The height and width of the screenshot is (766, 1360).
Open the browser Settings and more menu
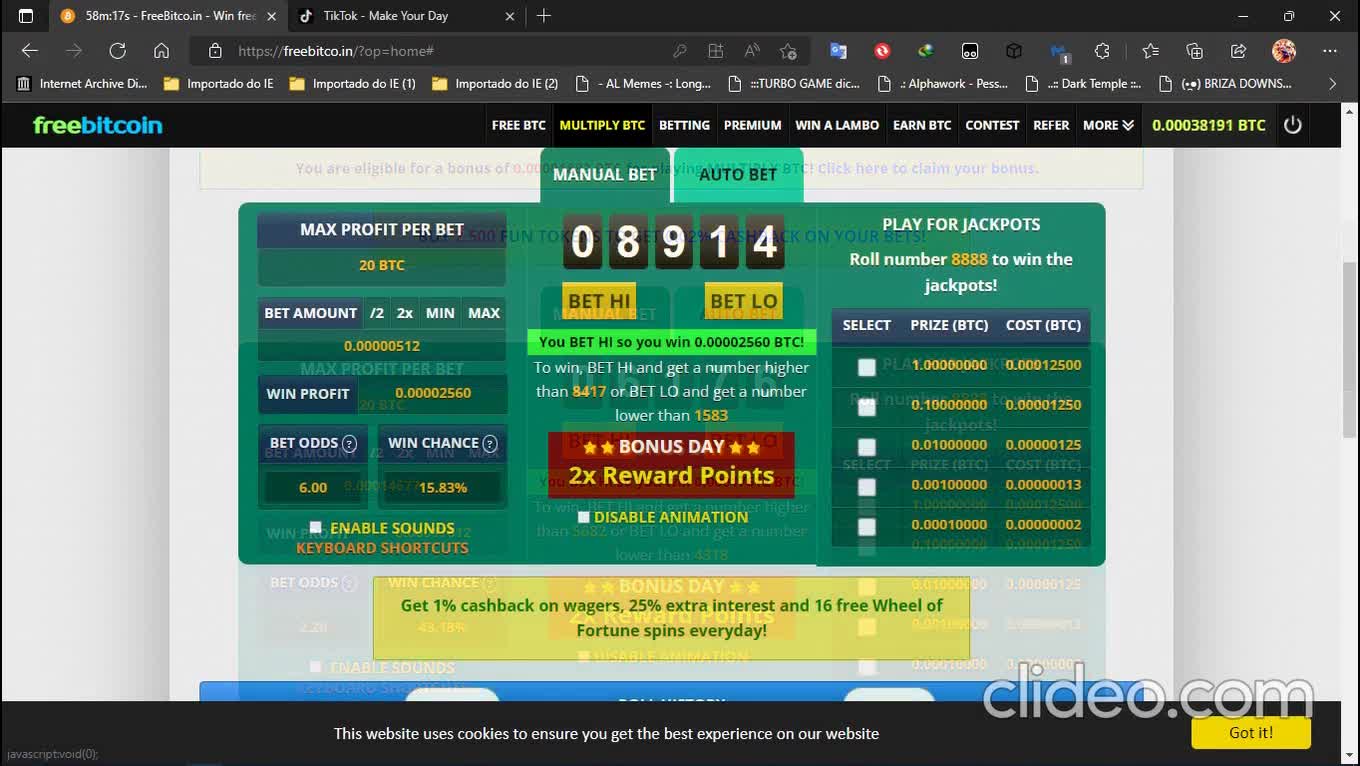tap(1329, 51)
